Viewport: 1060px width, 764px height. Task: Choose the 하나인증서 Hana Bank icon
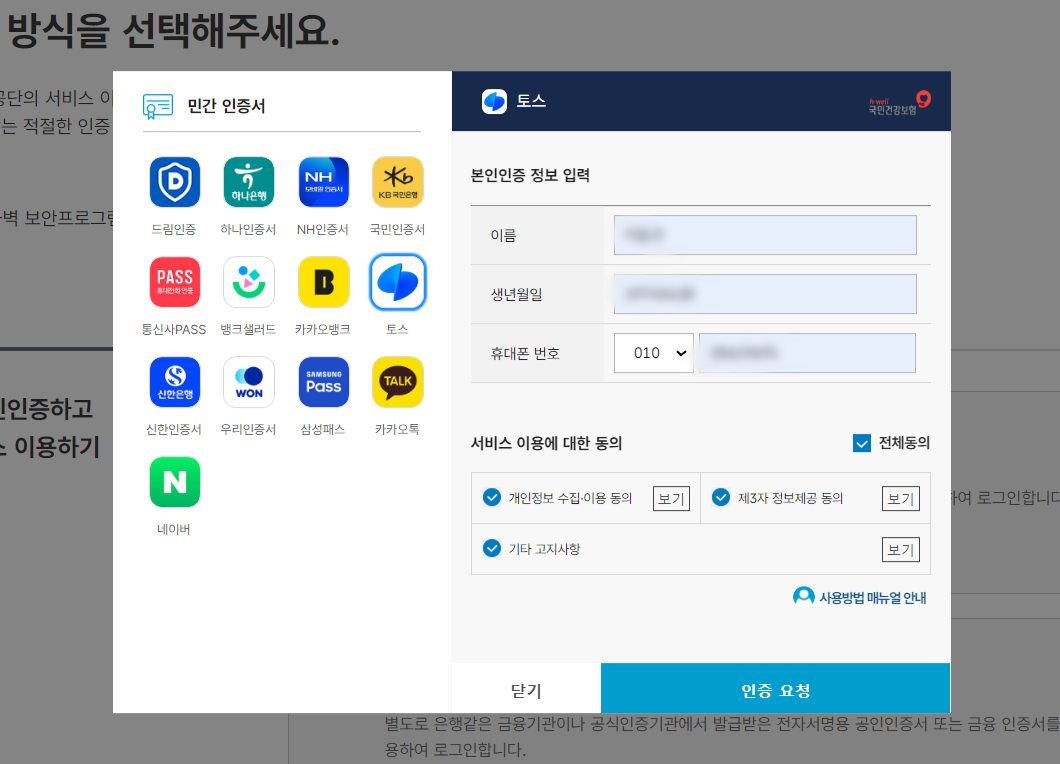coord(249,182)
